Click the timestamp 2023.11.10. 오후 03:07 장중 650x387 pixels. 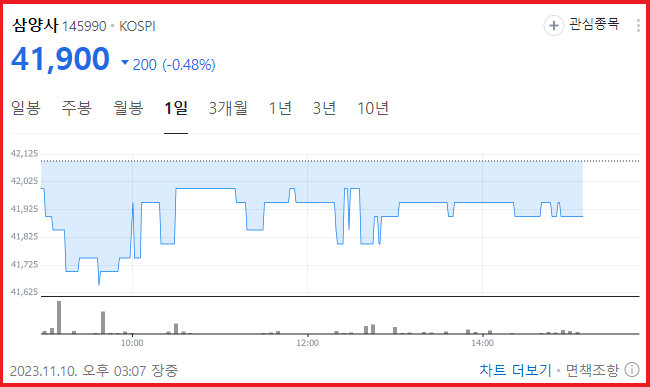coord(94,370)
